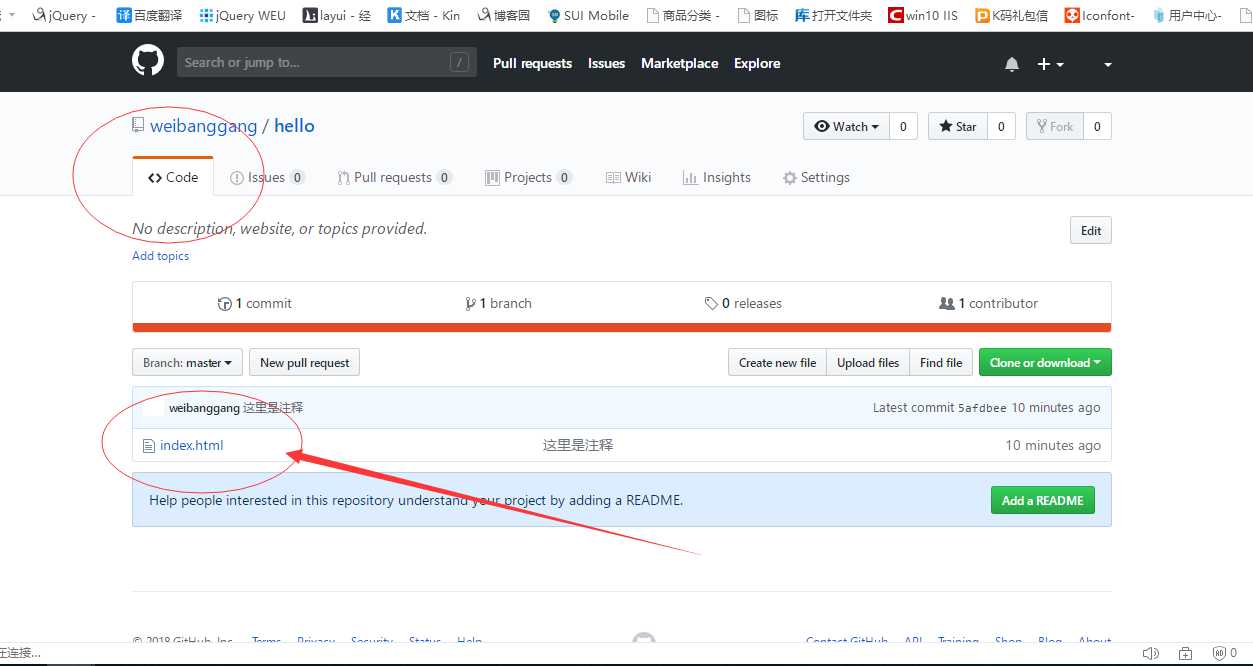1253x666 pixels.
Task: Click the Add topics link
Action: 160,256
